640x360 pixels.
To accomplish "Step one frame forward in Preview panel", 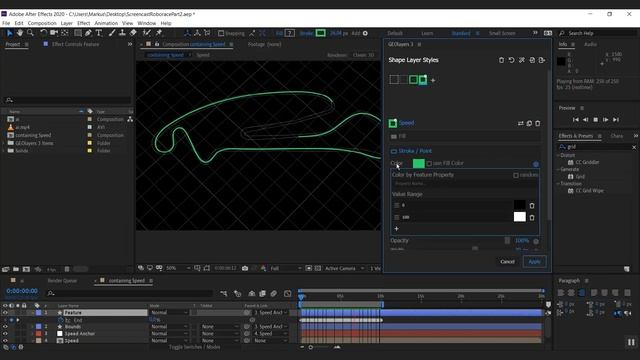I will pos(606,120).
